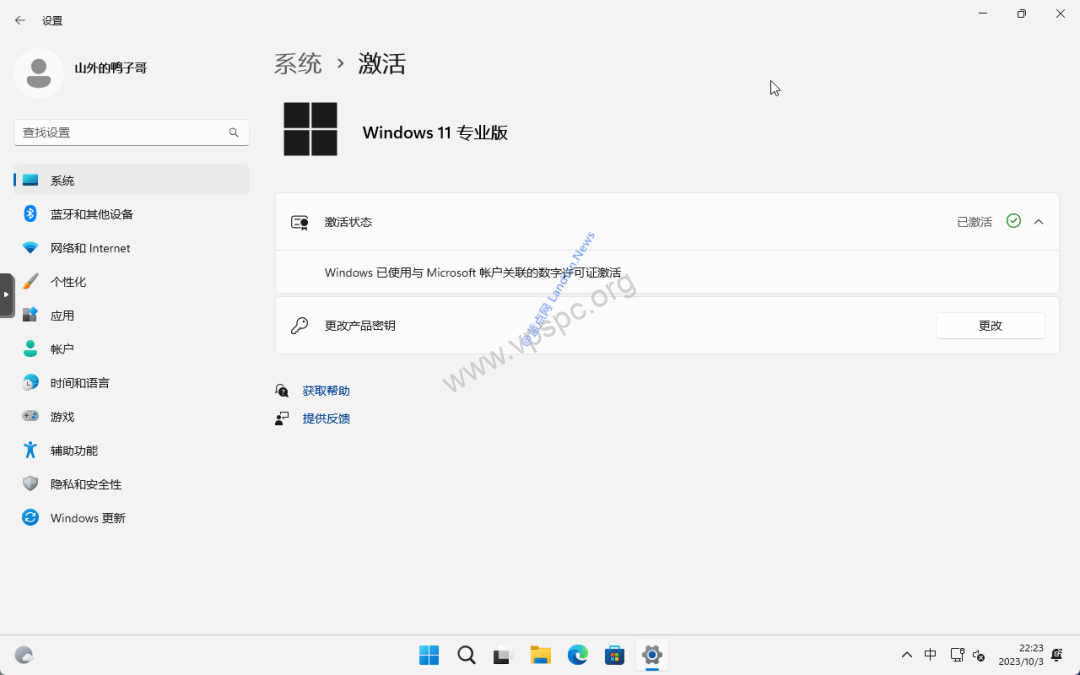Show hidden tray icons chevron
Image resolution: width=1080 pixels, height=675 pixels.
tap(906, 655)
